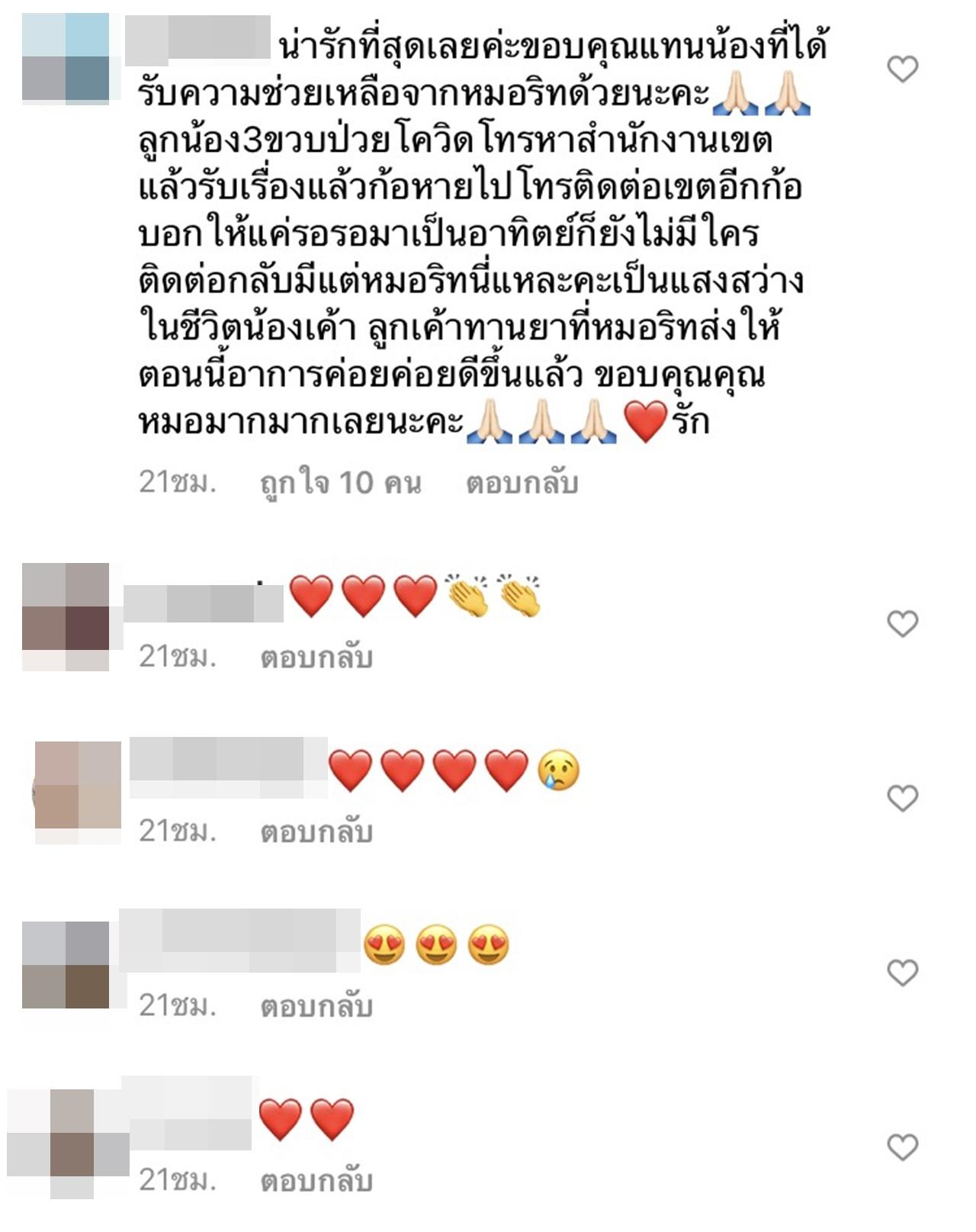
Task: Open the avatar beside the crying face comment
Action: tap(78, 793)
